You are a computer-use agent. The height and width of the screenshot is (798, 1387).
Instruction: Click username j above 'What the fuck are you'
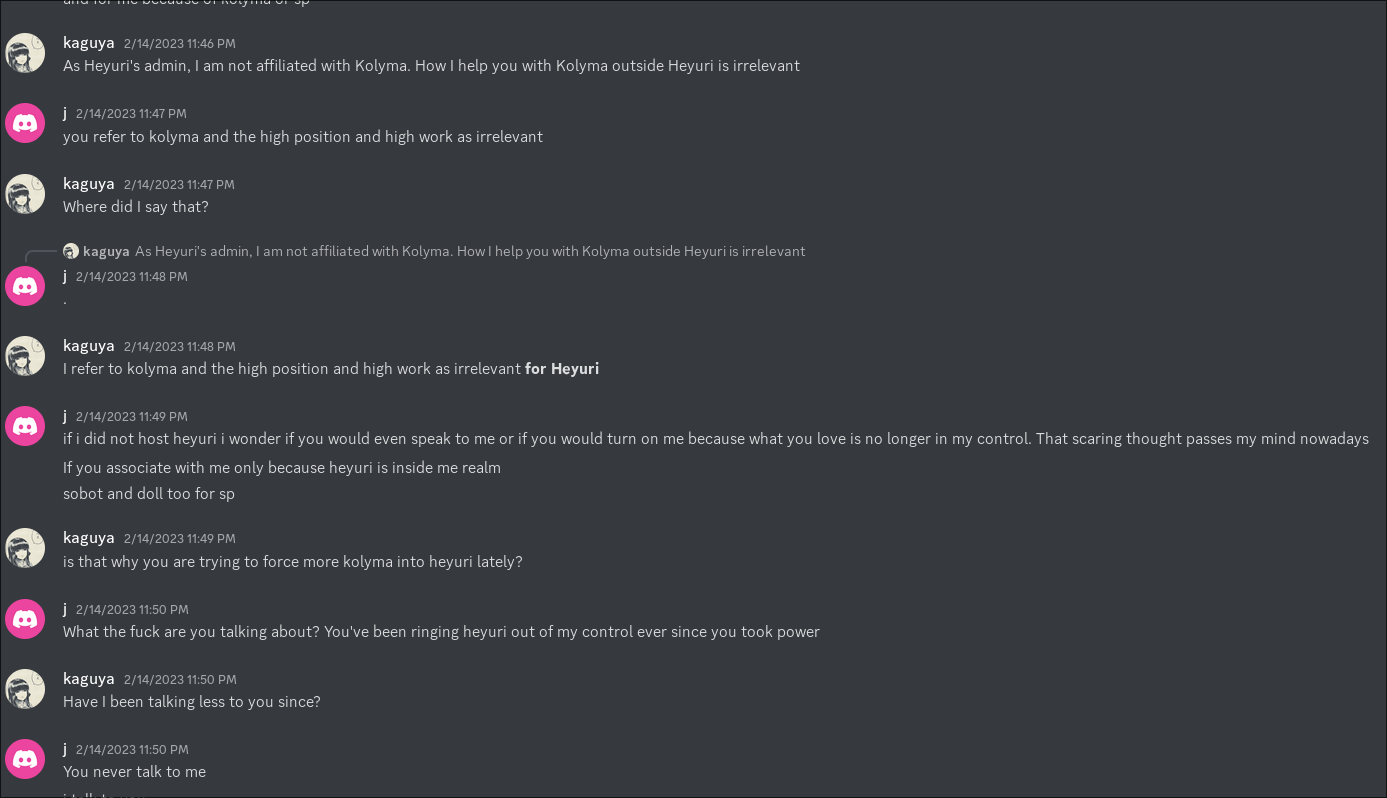click(65, 609)
